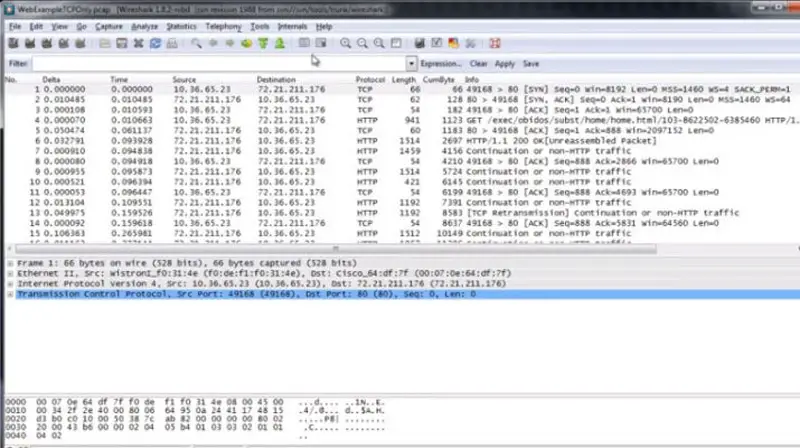Viewport: 800px width, 448px height.
Task: Open the Telephony menu
Action: pyautogui.click(x=223, y=27)
